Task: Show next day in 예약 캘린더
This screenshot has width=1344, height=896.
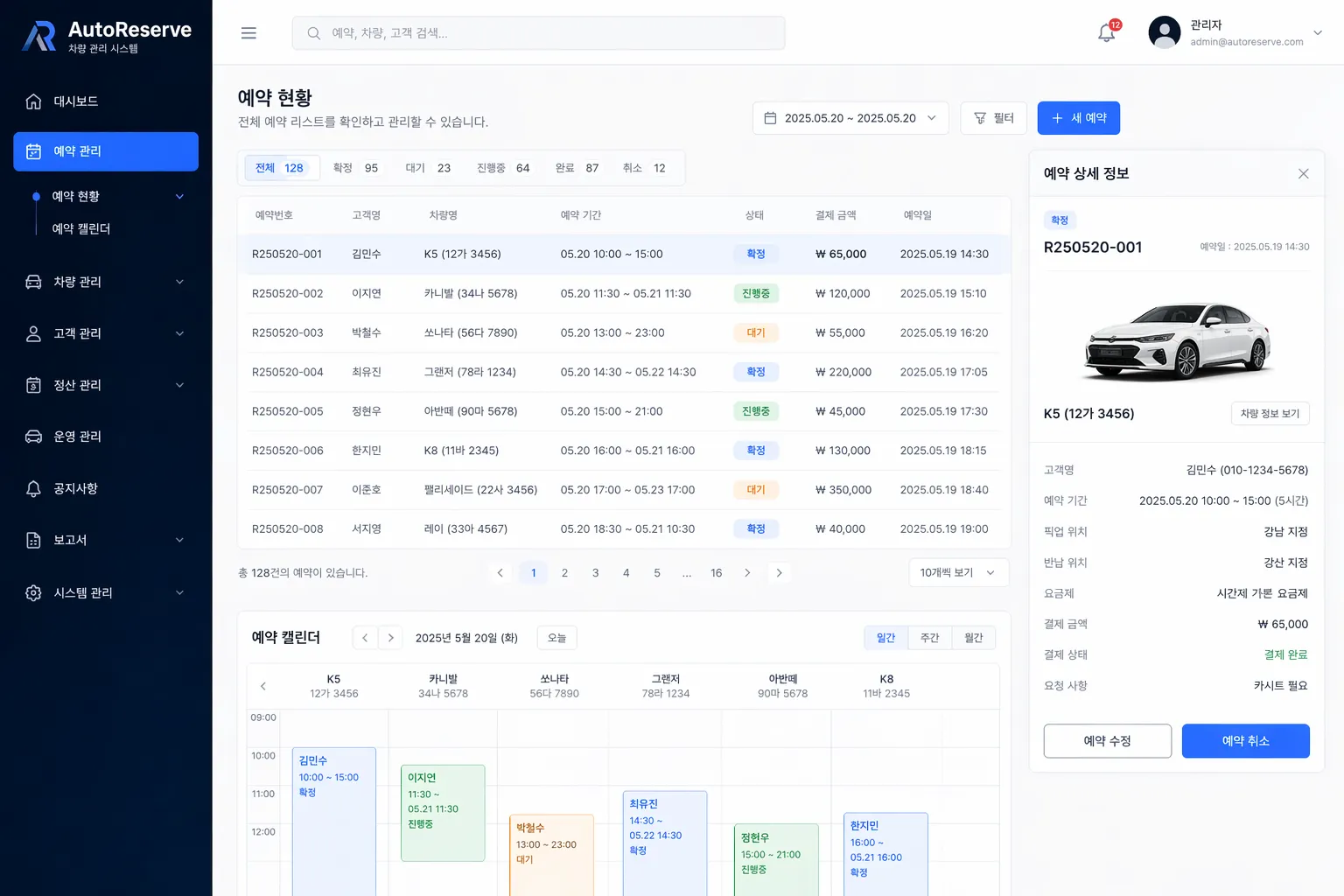Action: click(391, 638)
